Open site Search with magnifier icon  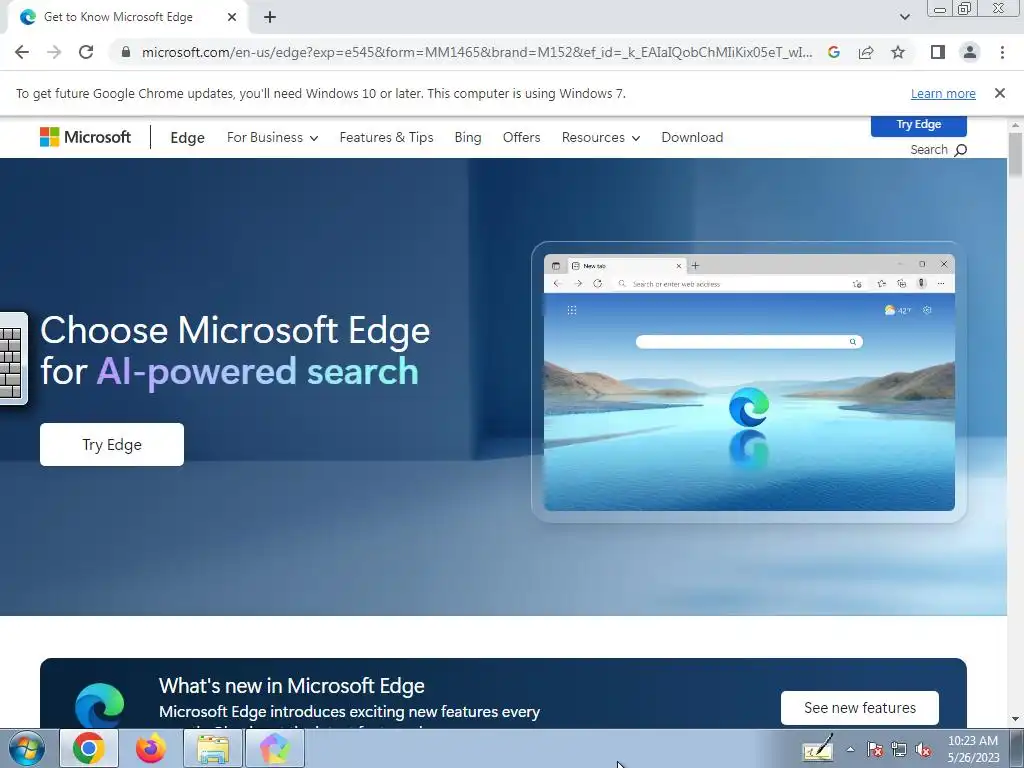point(938,150)
